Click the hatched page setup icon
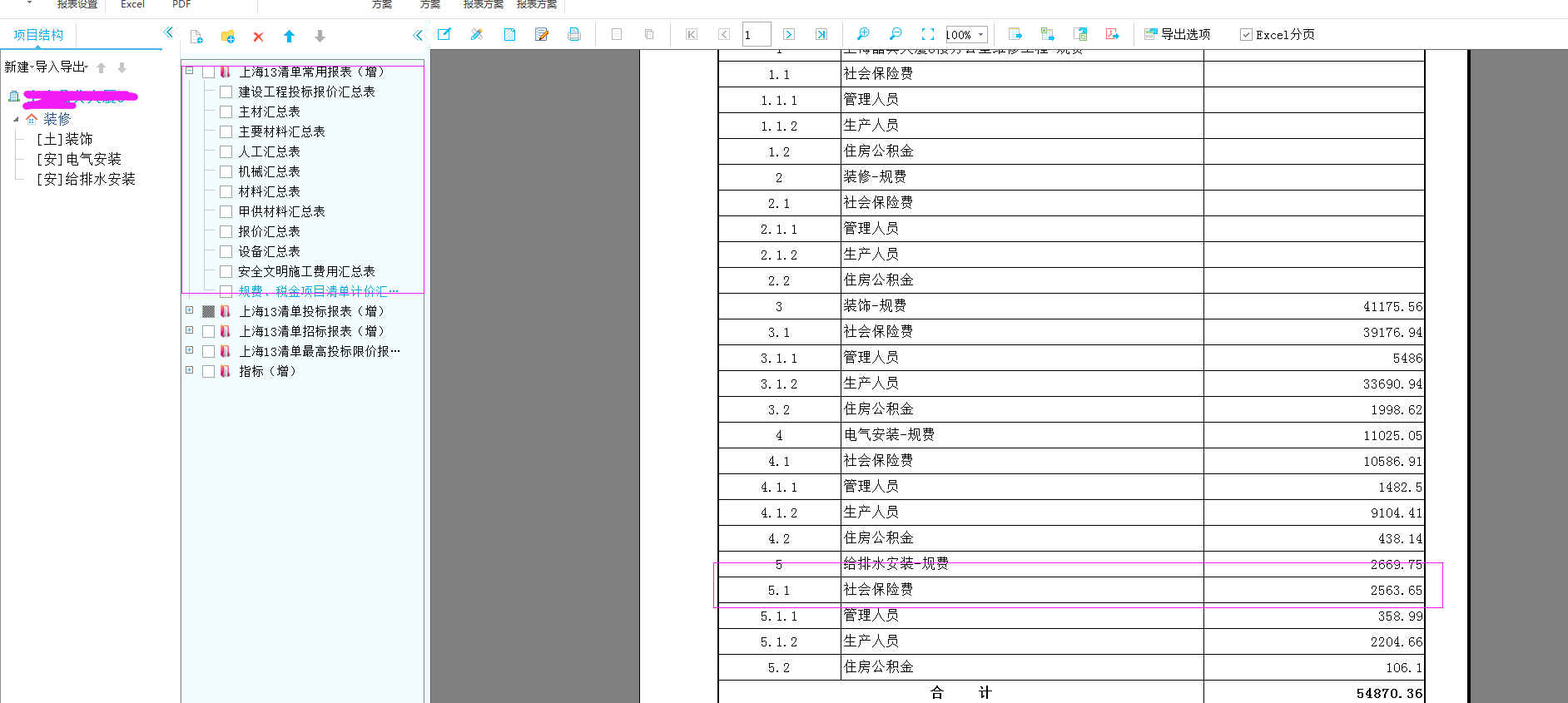 (x=509, y=34)
